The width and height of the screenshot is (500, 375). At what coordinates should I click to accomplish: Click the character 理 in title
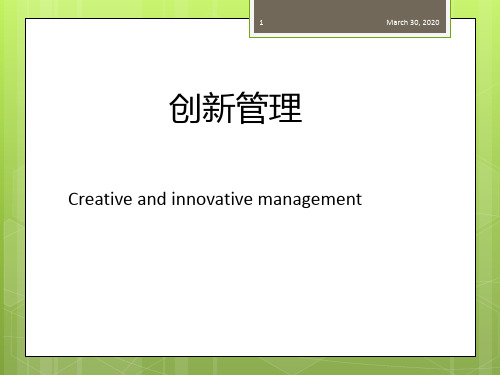pos(286,108)
